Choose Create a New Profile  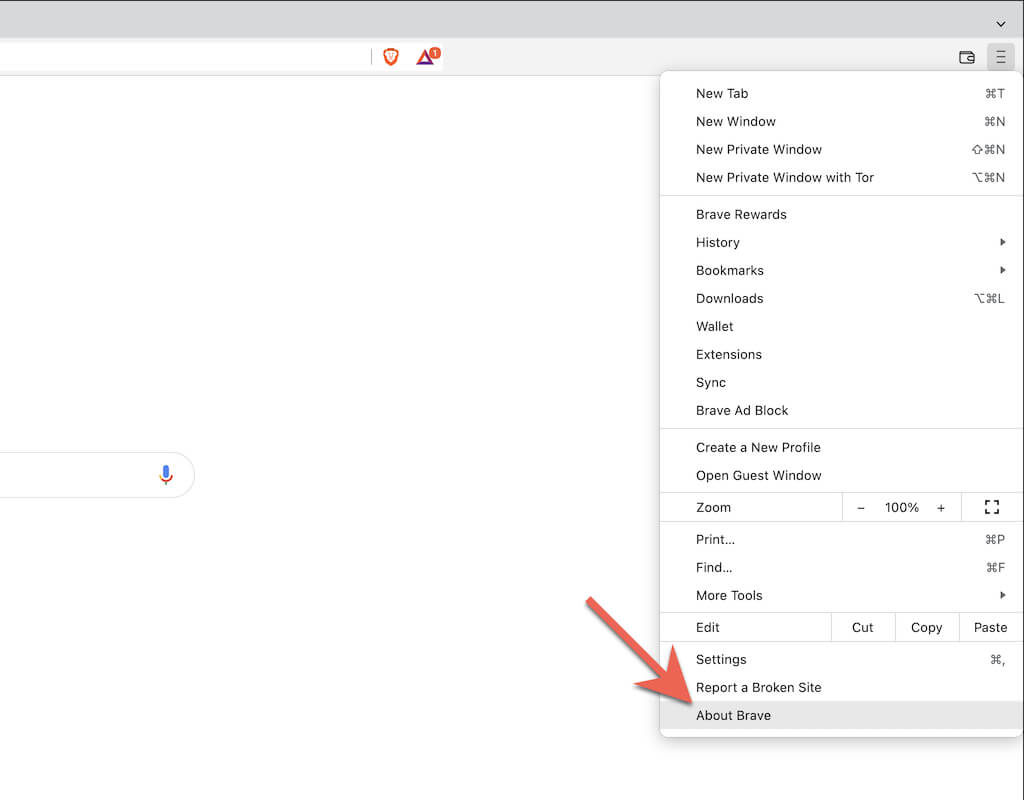(x=841, y=448)
